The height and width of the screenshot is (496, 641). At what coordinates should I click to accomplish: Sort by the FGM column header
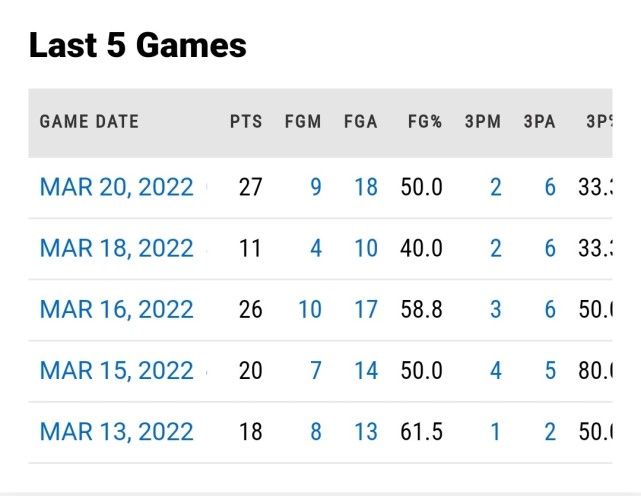[303, 122]
